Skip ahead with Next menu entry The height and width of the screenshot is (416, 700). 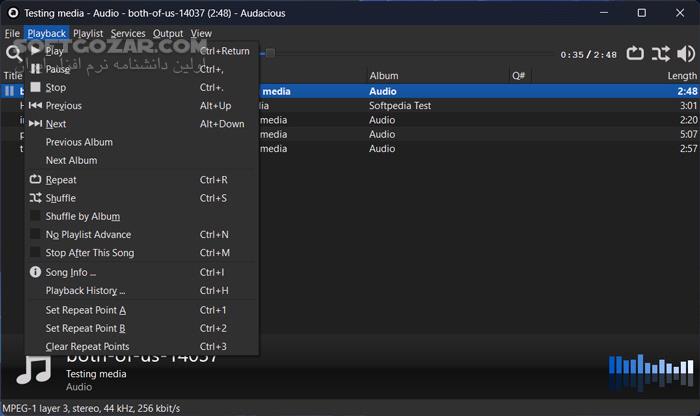click(x=56, y=124)
